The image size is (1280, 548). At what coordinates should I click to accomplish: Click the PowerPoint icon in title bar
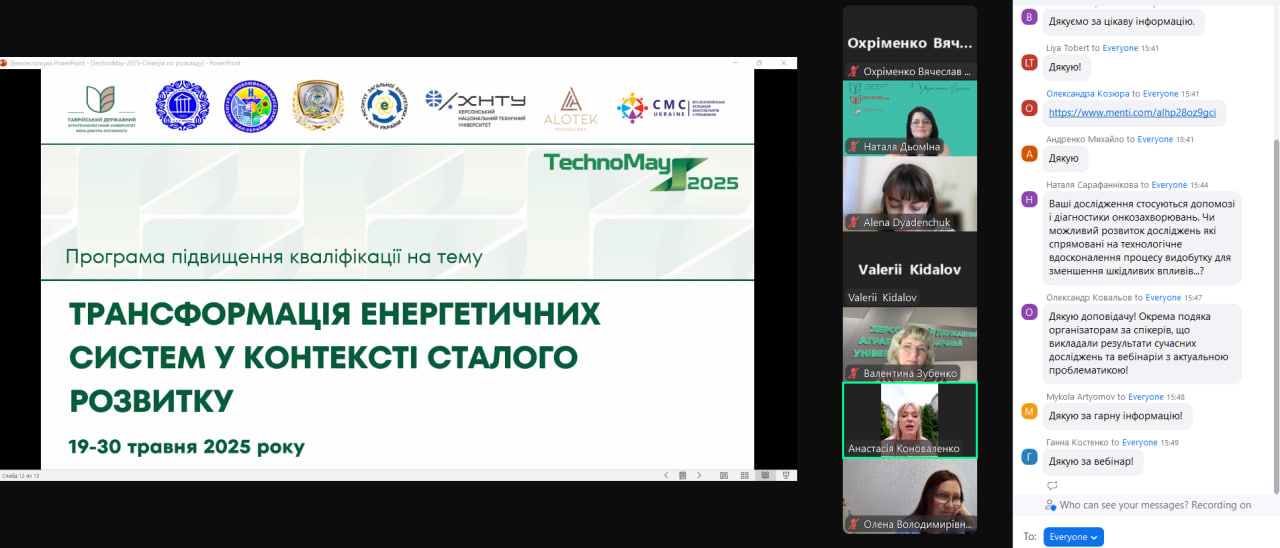point(4,62)
